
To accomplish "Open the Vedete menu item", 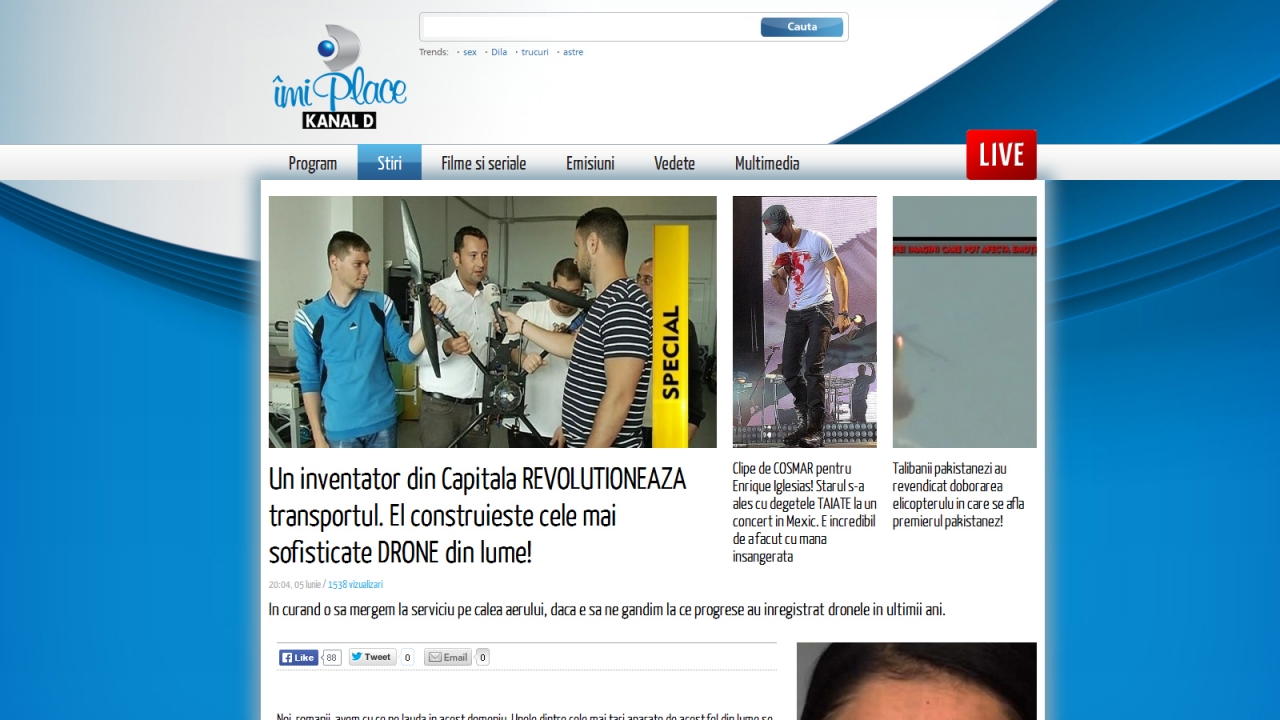I will pos(674,163).
